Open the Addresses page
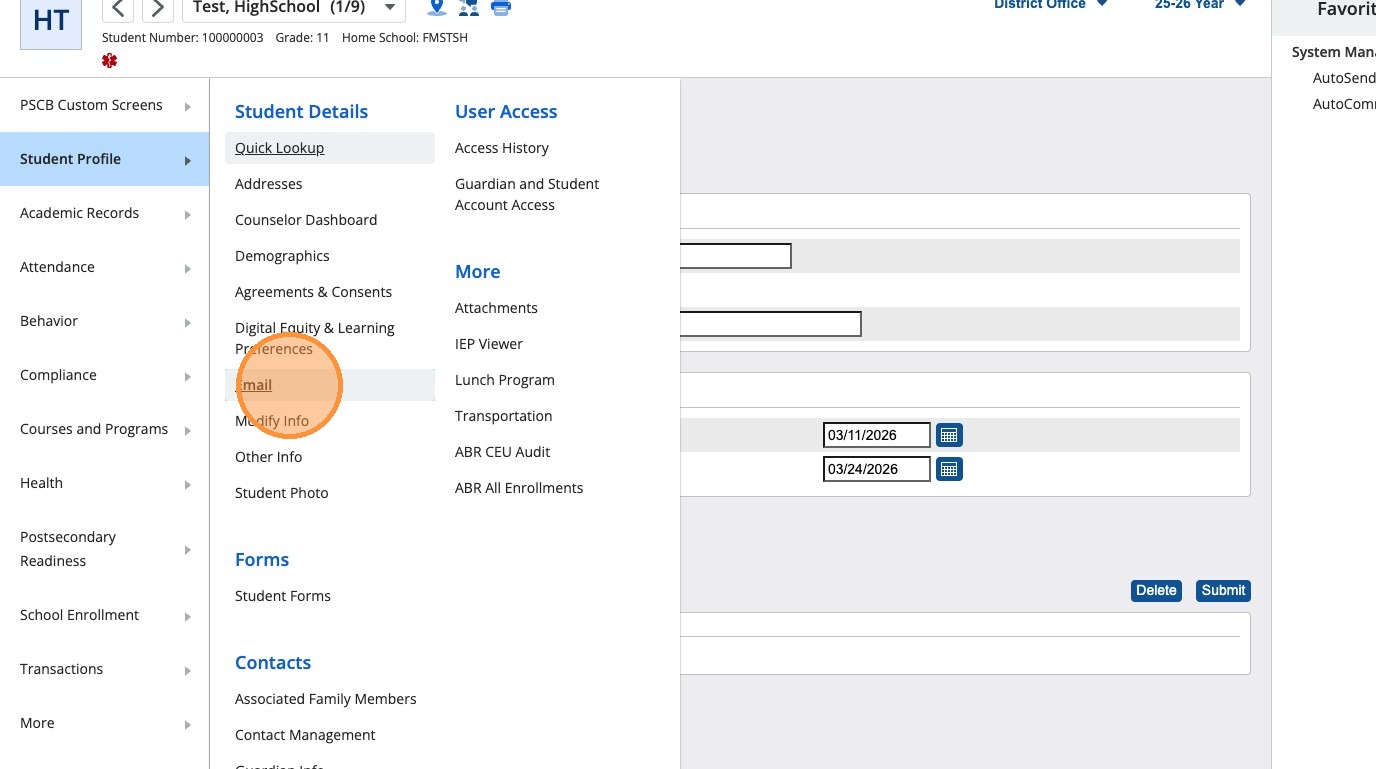 [x=268, y=184]
